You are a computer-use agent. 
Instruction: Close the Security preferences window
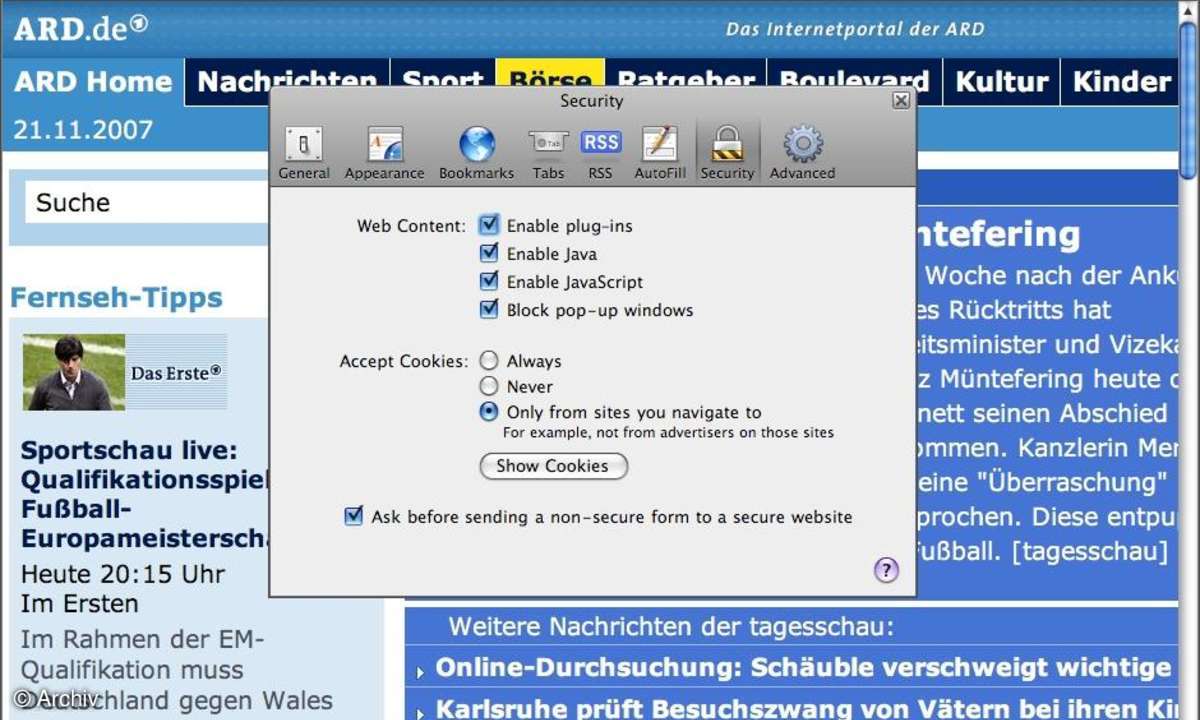click(901, 101)
